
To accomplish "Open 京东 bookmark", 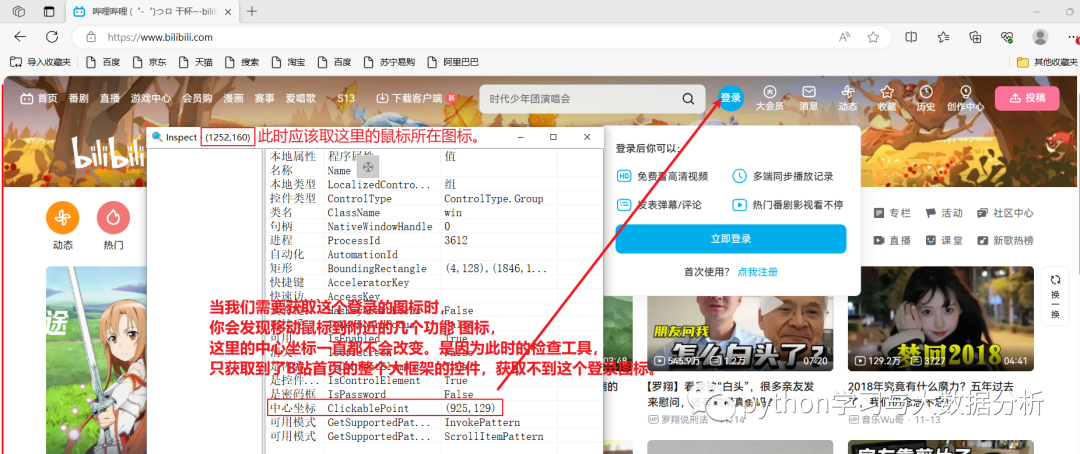I will (151, 62).
